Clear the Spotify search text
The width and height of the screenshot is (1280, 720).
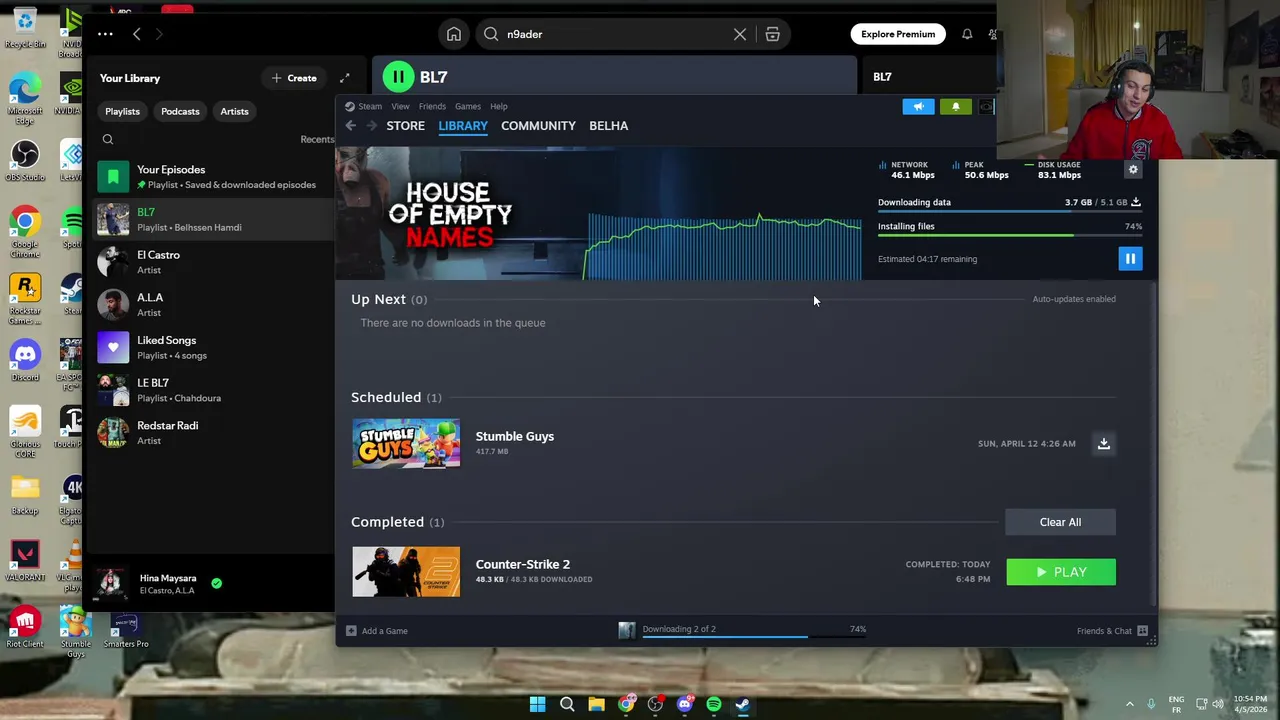[740, 34]
